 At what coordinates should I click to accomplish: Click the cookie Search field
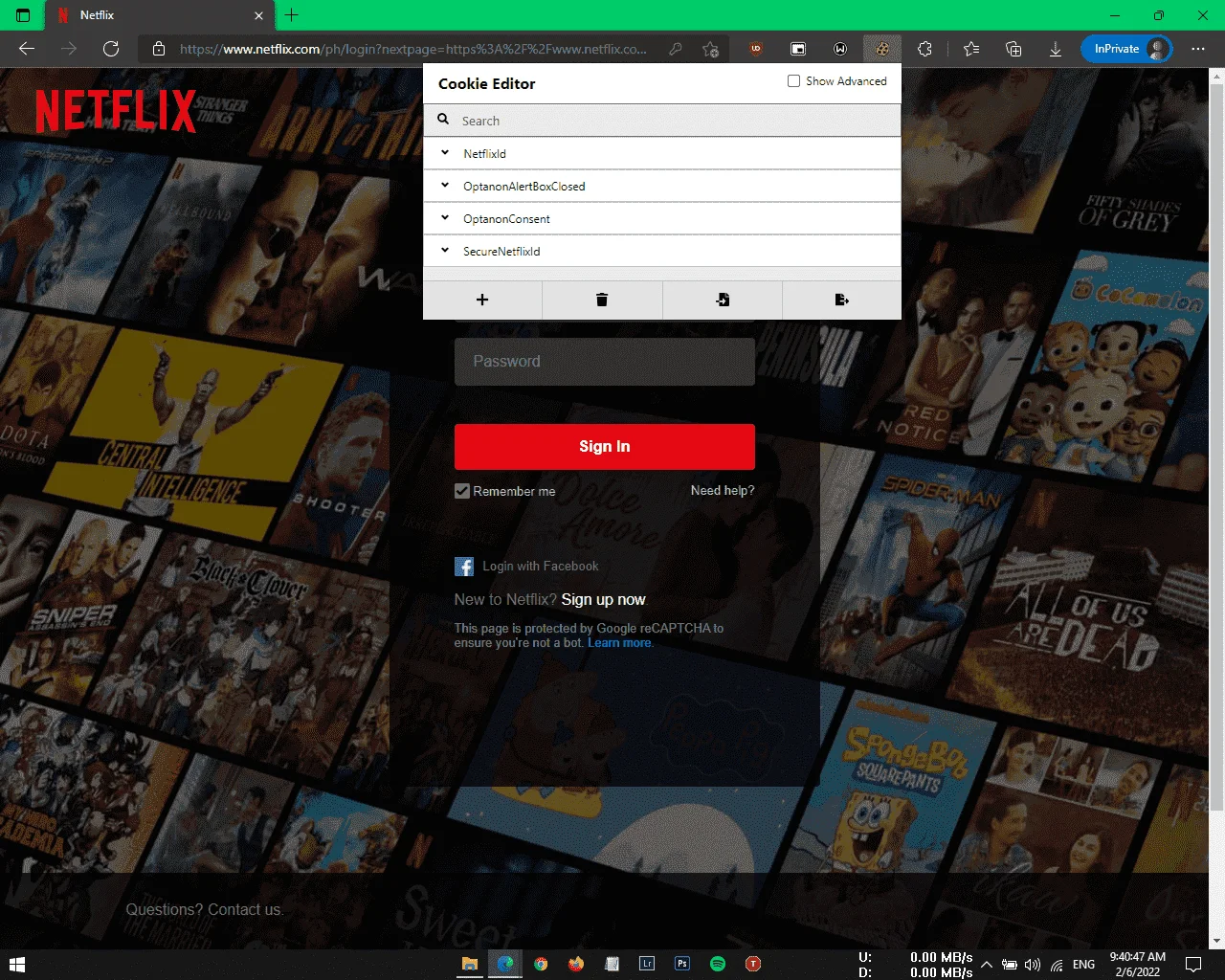click(x=662, y=121)
